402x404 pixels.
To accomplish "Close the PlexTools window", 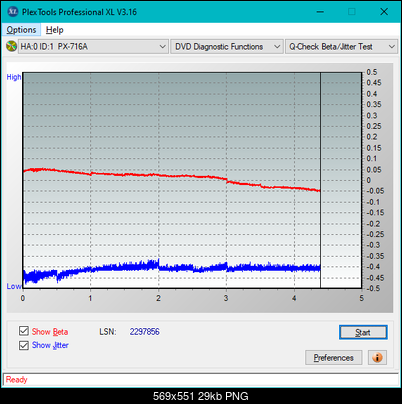I will coord(384,12).
